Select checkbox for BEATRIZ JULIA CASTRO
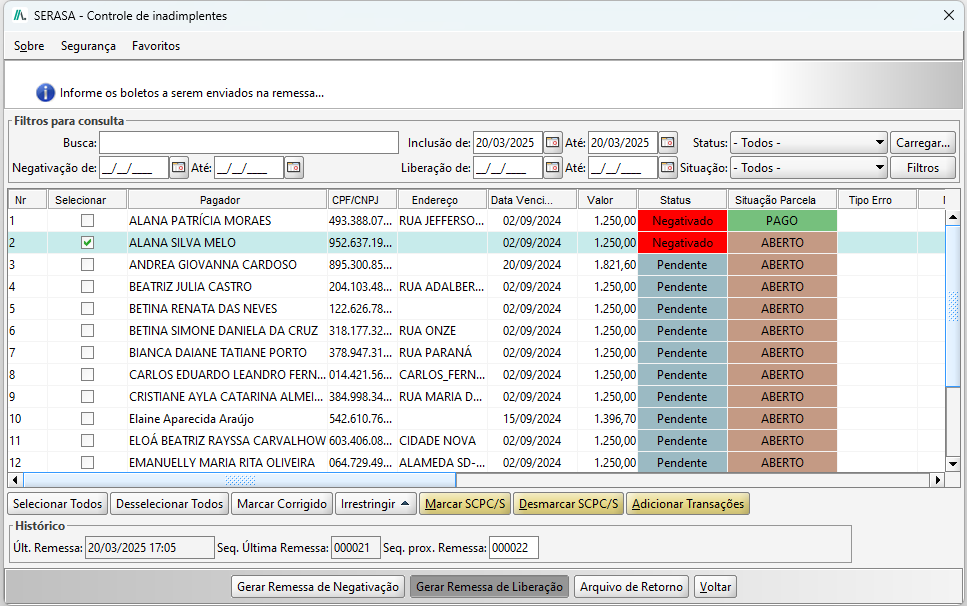Screen dimensions: 967x606 click(88, 287)
